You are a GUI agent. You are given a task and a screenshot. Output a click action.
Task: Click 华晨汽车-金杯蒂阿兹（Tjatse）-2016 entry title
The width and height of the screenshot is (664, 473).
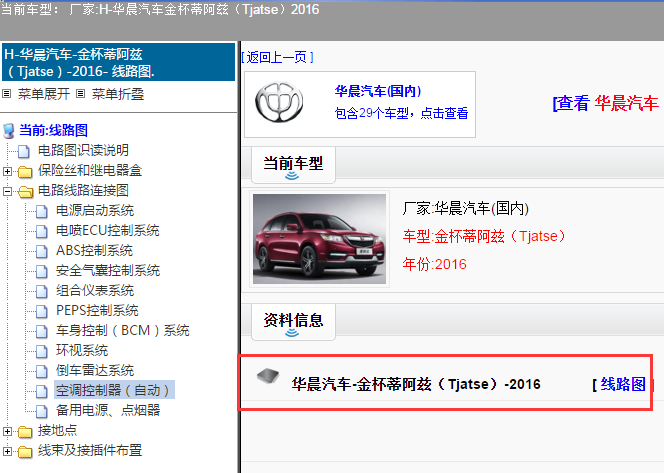pyautogui.click(x=416, y=384)
